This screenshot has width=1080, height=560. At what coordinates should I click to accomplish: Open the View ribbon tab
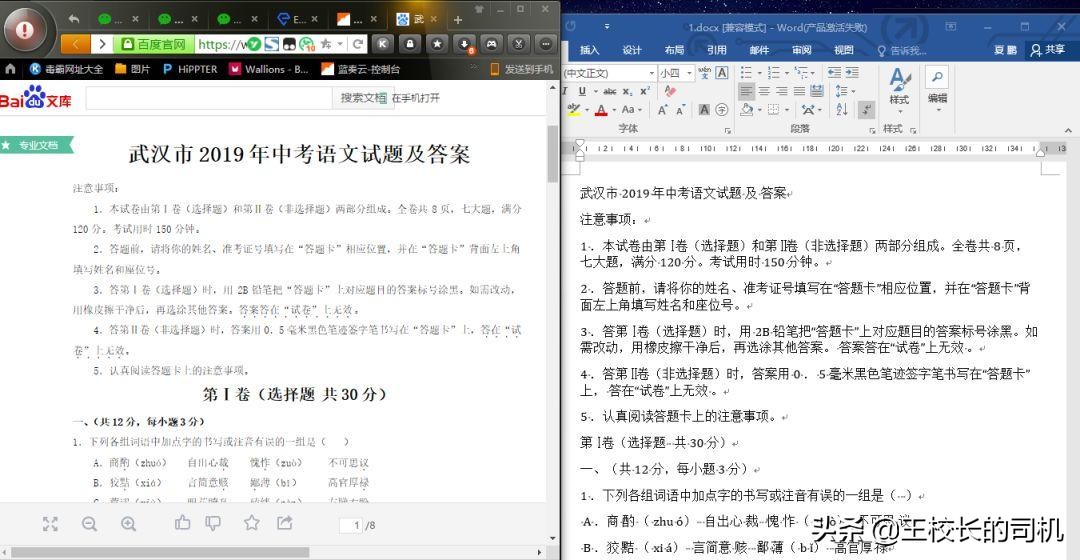844,50
